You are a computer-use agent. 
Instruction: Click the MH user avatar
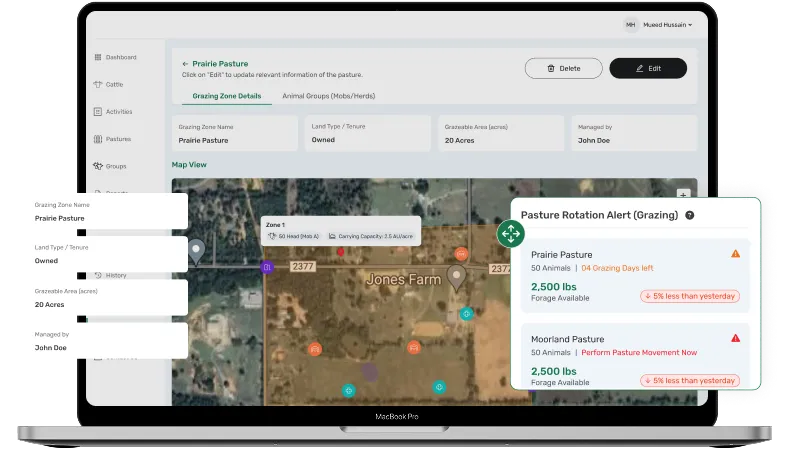[630, 25]
